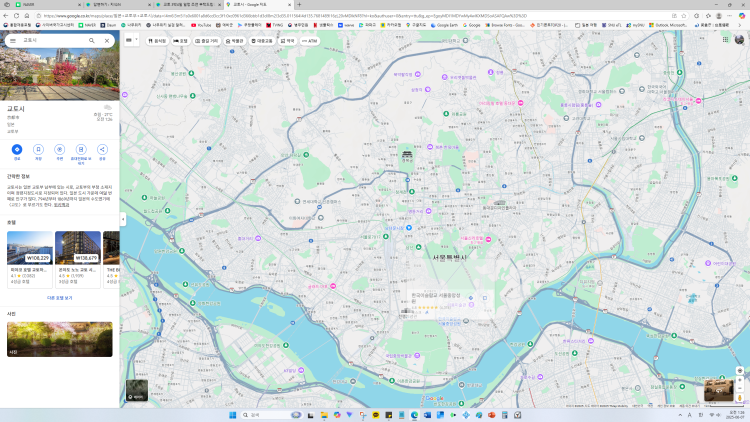
Task: Click the search magnifier icon in Maps
Action: coord(91,41)
